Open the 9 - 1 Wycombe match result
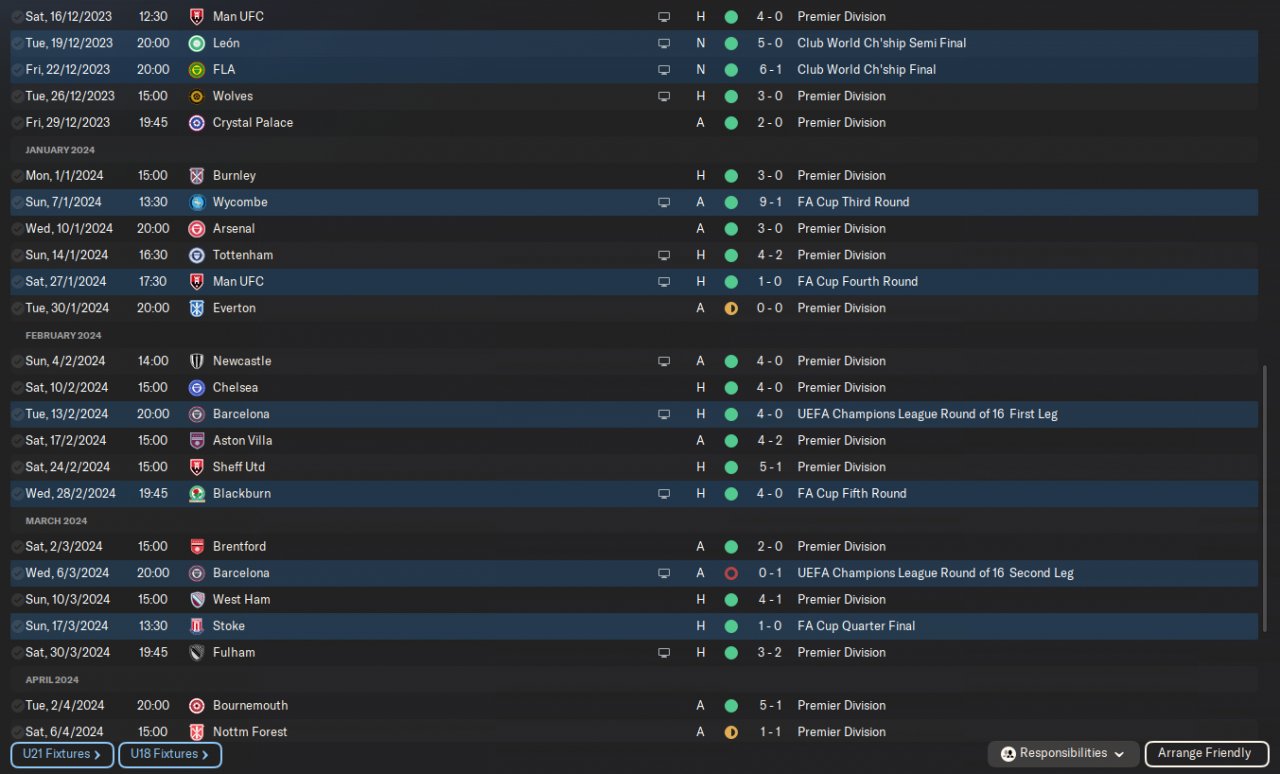The width and height of the screenshot is (1280, 774). (770, 202)
